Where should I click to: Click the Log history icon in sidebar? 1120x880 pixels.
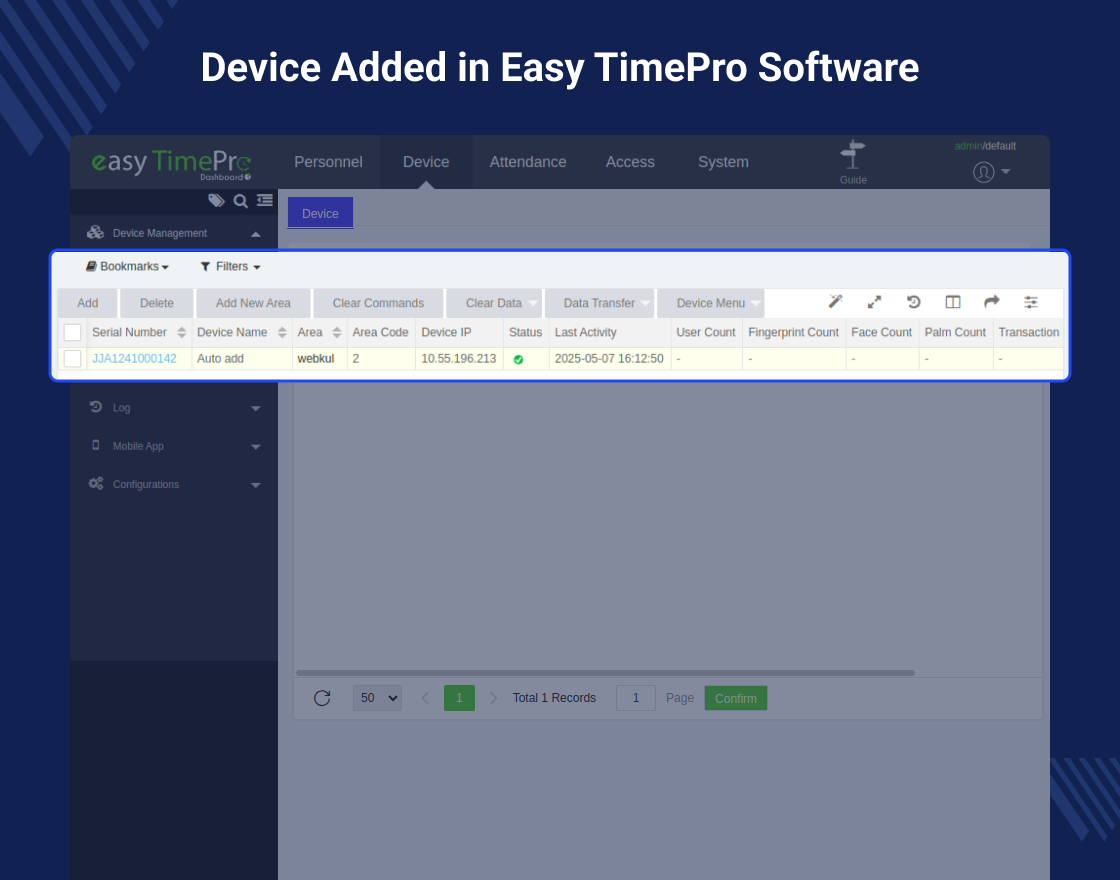(x=96, y=406)
